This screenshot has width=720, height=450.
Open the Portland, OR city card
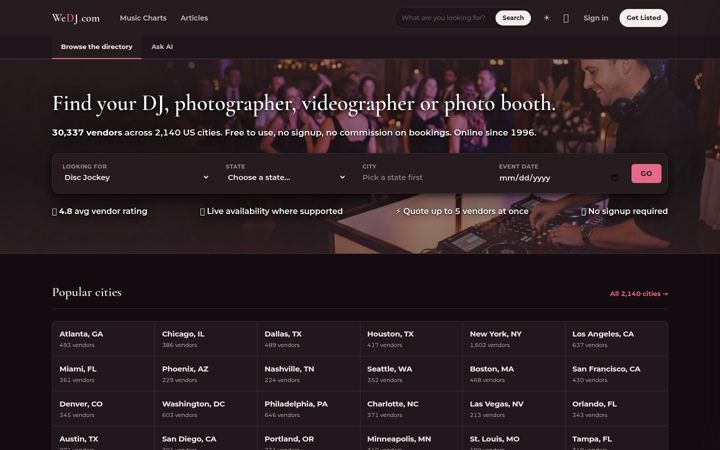coord(309,439)
